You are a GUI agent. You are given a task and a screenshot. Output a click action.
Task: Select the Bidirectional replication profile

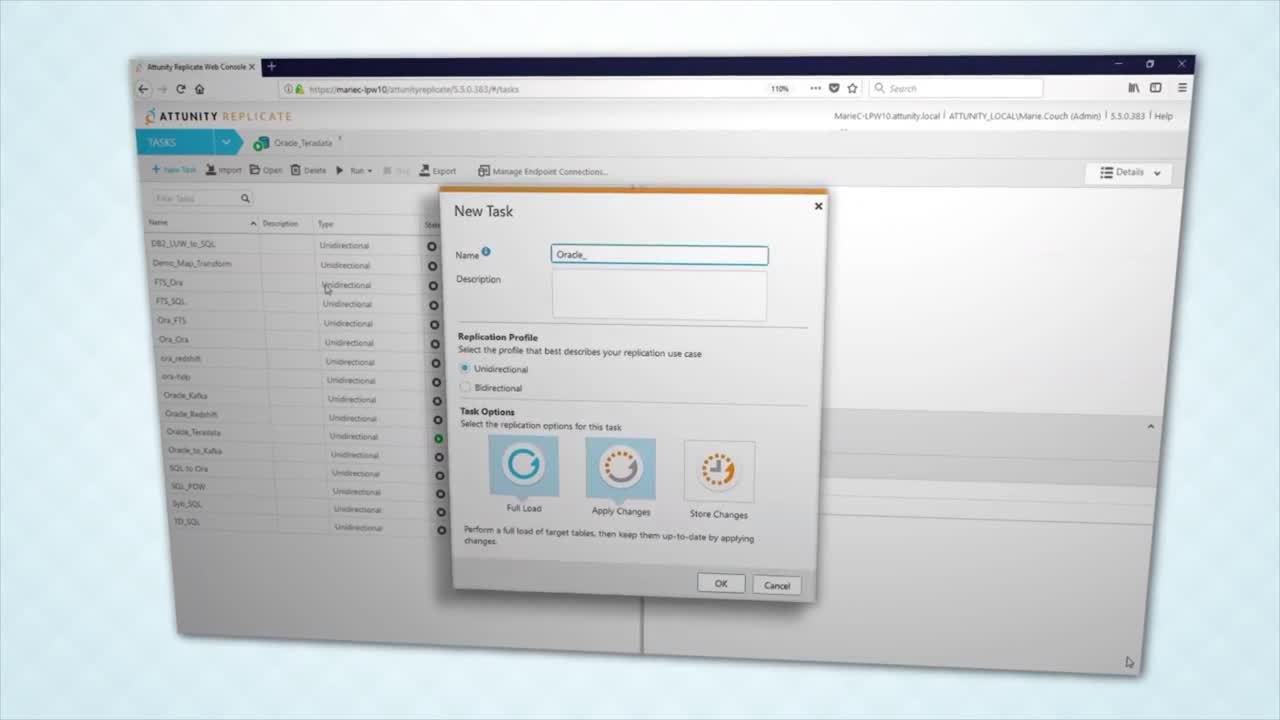point(465,387)
